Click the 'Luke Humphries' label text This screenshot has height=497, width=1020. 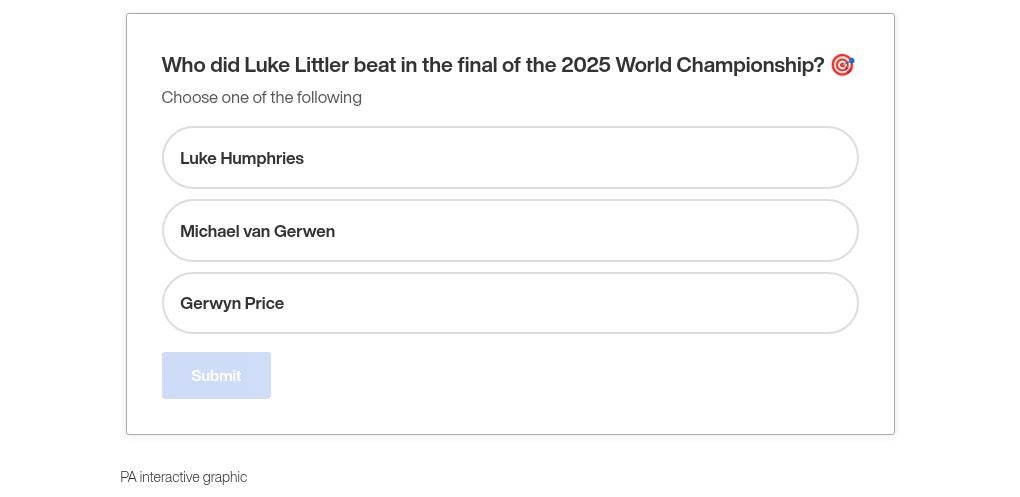(x=242, y=158)
